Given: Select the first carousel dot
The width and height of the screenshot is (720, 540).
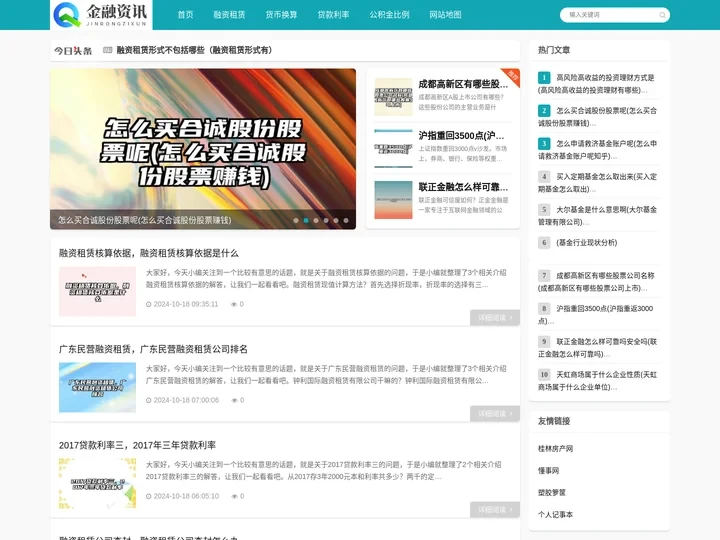Looking at the screenshot, I should tap(296, 220).
